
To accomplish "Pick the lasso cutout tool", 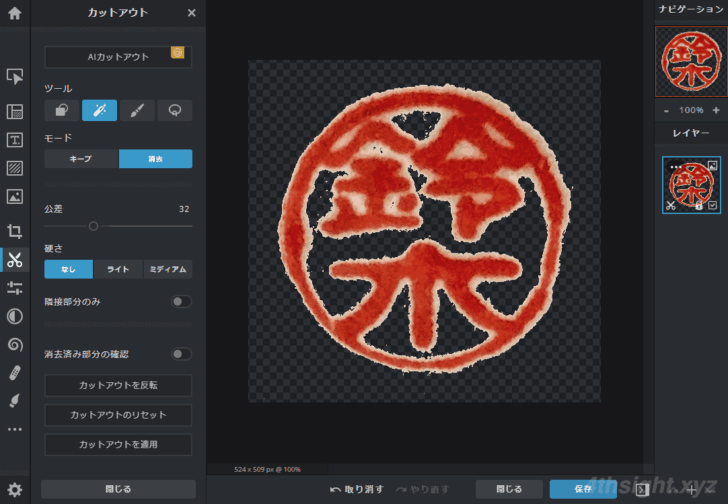I will point(174,111).
